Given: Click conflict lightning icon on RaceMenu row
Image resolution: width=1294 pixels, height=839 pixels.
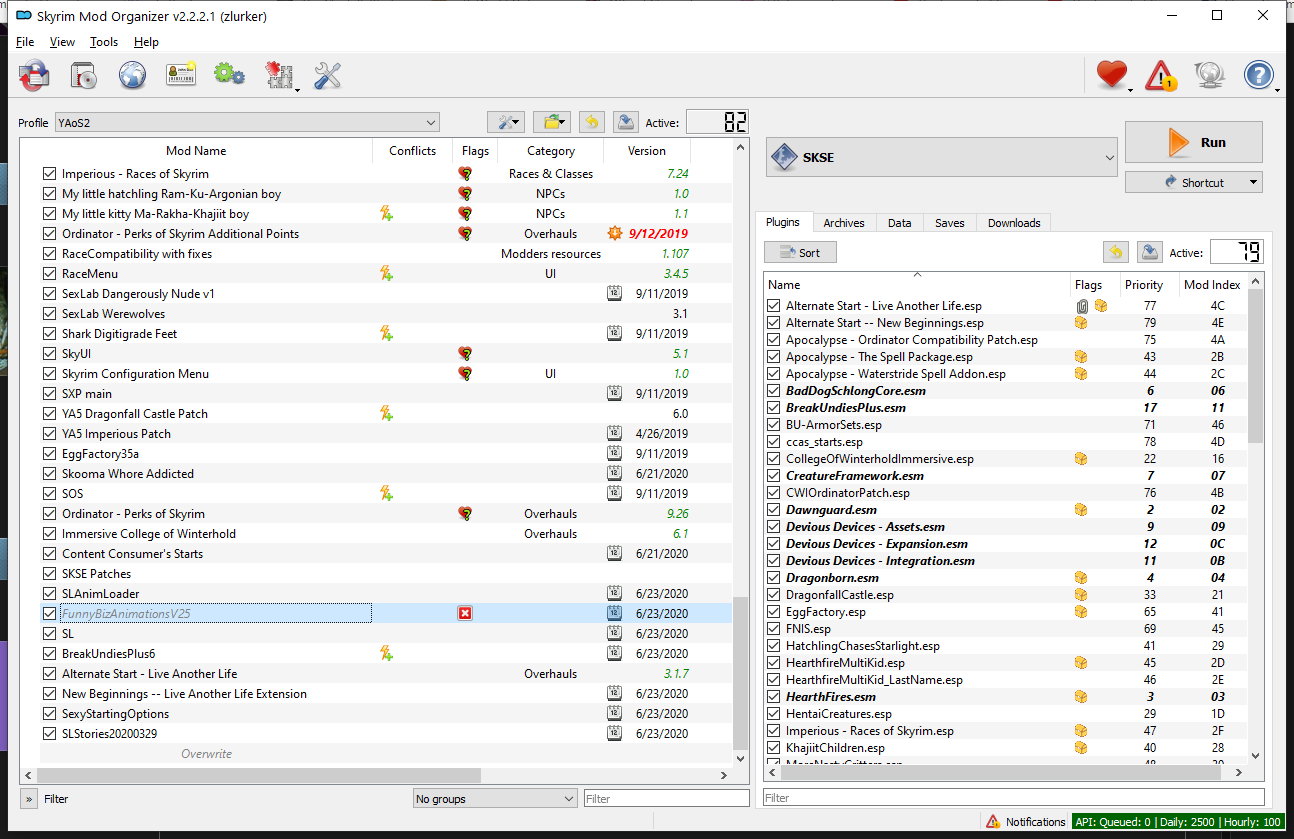Looking at the screenshot, I should click(x=386, y=273).
